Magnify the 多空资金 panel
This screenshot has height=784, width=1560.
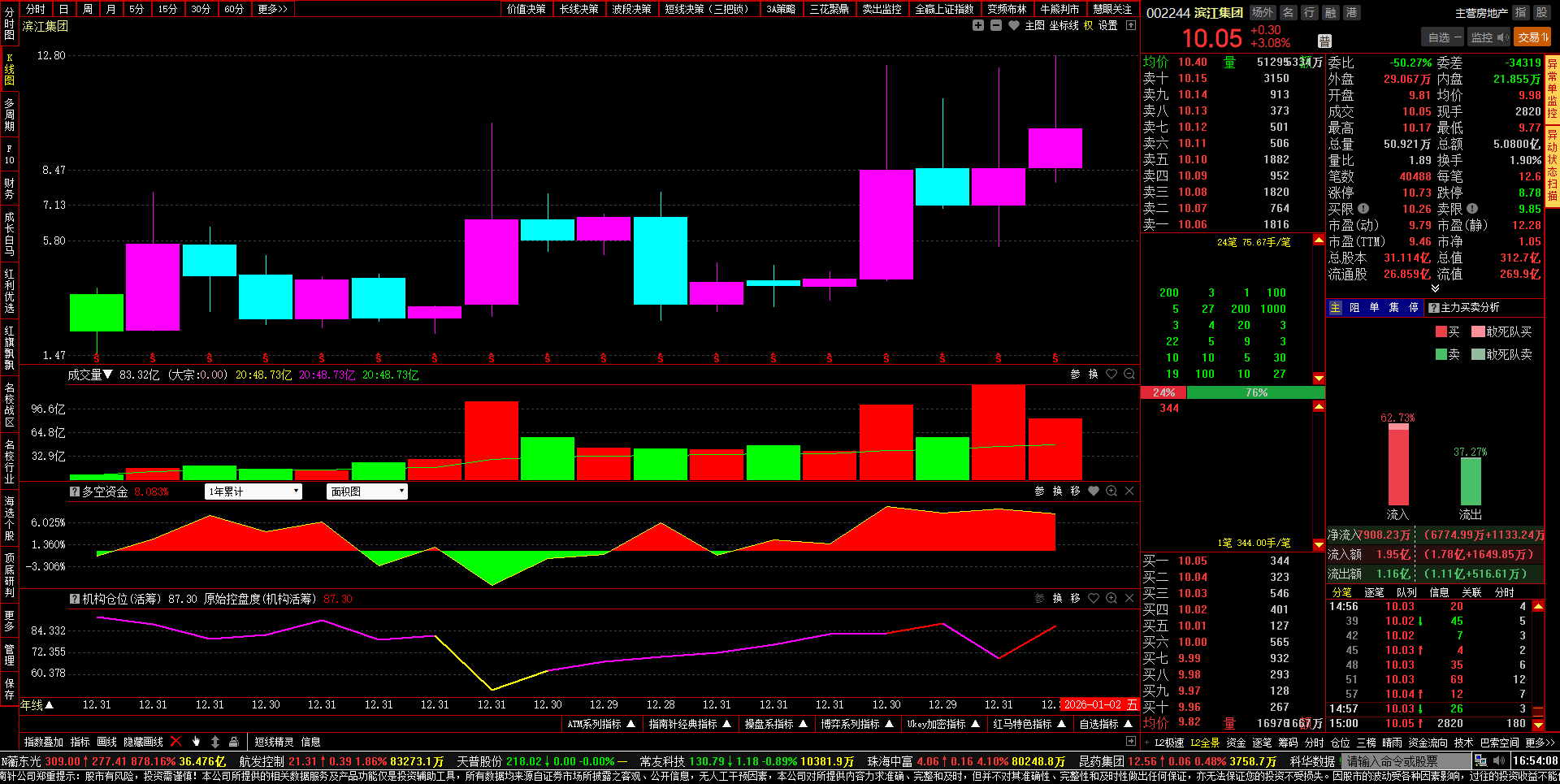point(1111,491)
